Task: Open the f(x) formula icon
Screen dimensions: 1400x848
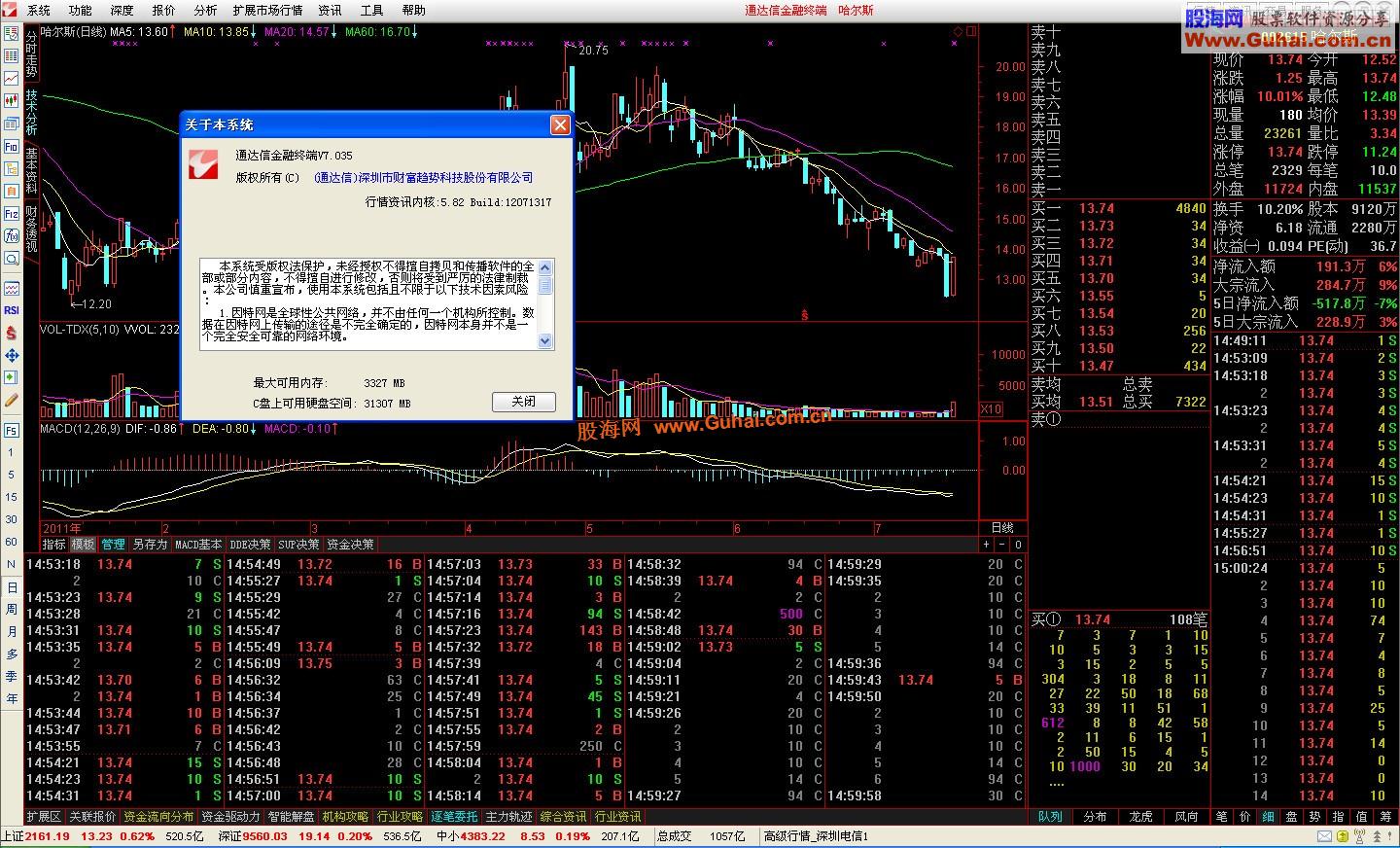Action: click(12, 235)
